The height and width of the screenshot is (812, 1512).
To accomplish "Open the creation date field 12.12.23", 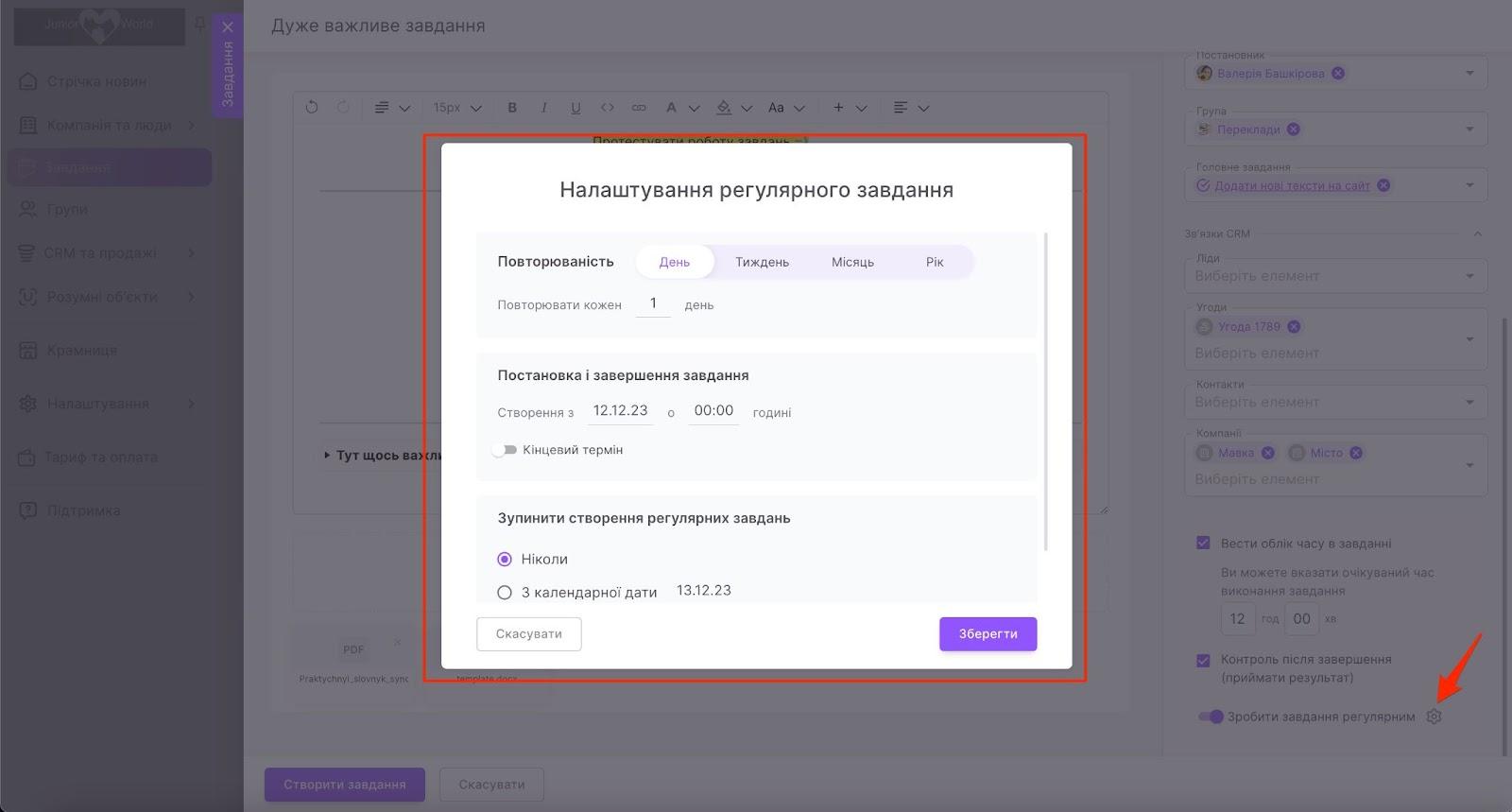I will [x=620, y=411].
